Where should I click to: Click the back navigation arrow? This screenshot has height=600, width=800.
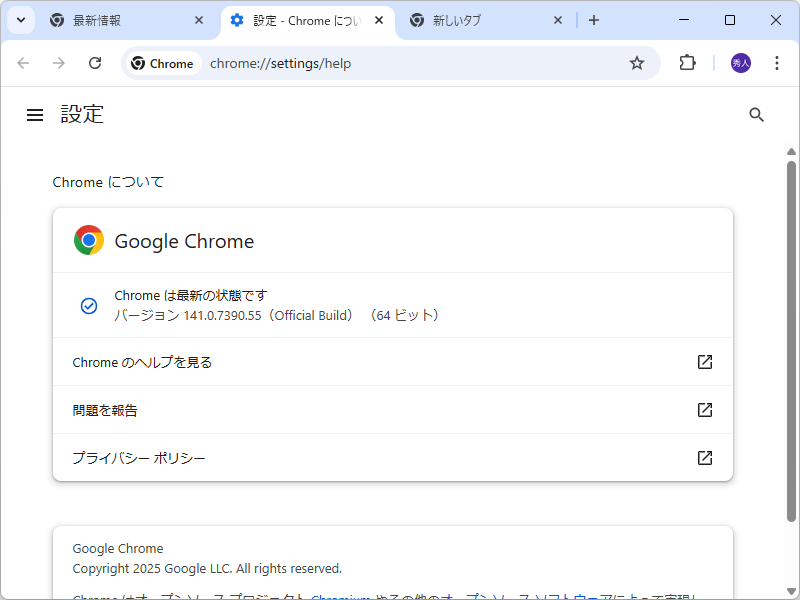click(x=23, y=62)
